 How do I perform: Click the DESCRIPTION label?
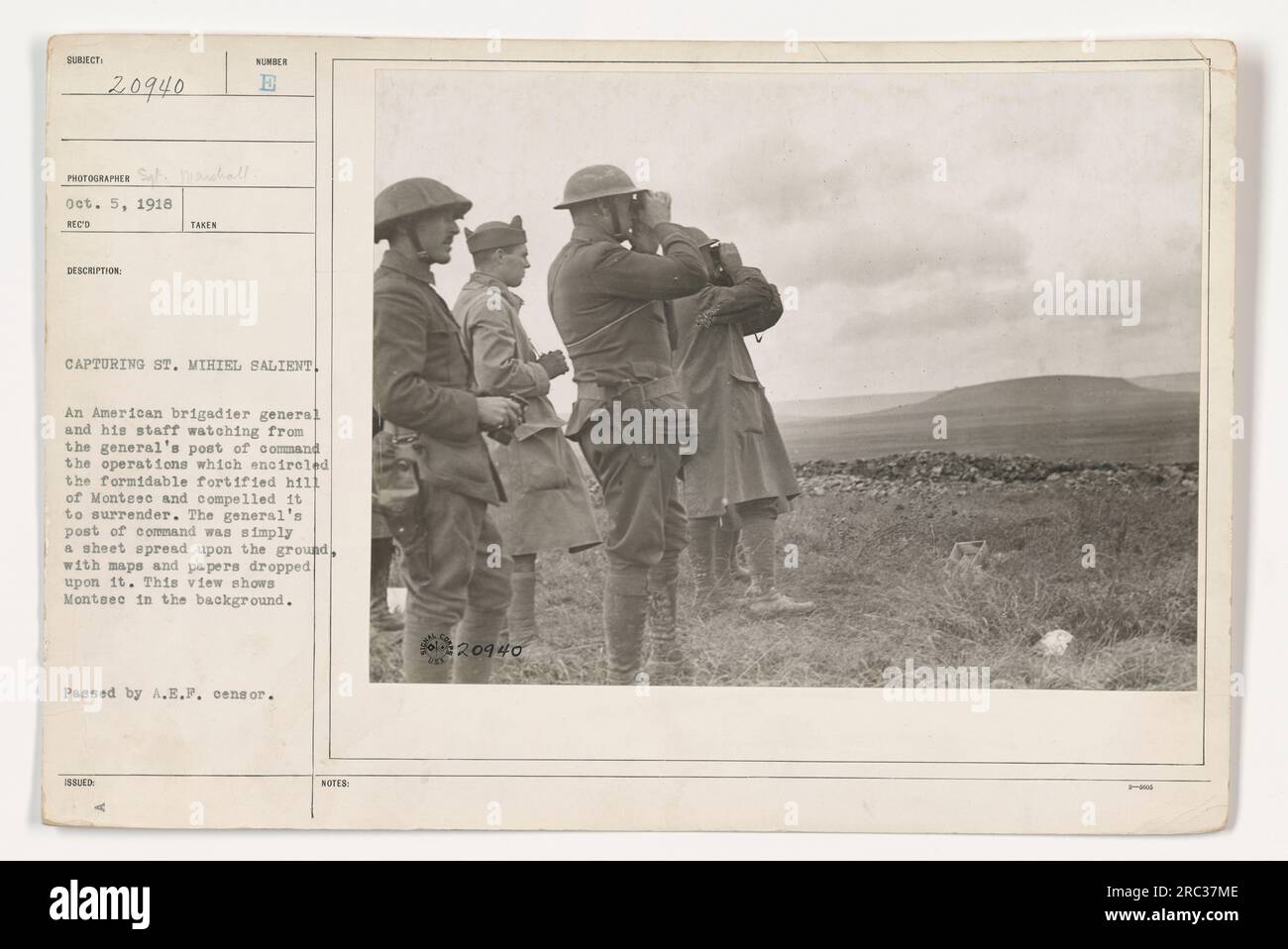click(x=94, y=268)
